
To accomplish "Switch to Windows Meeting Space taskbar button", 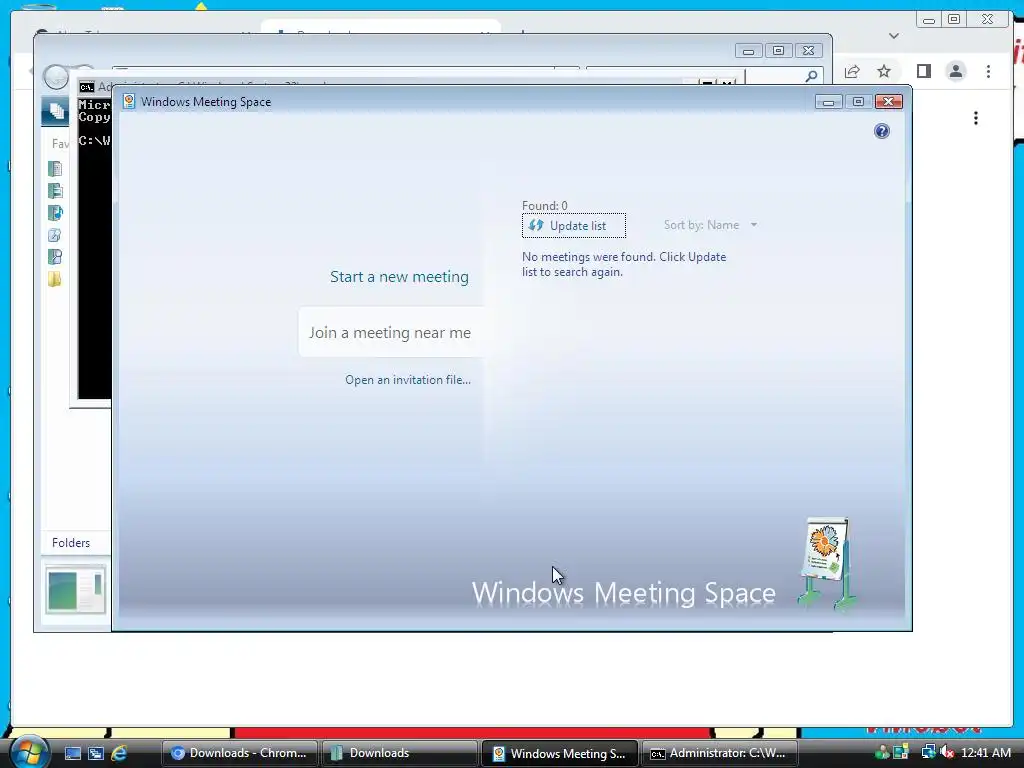I will pos(559,753).
